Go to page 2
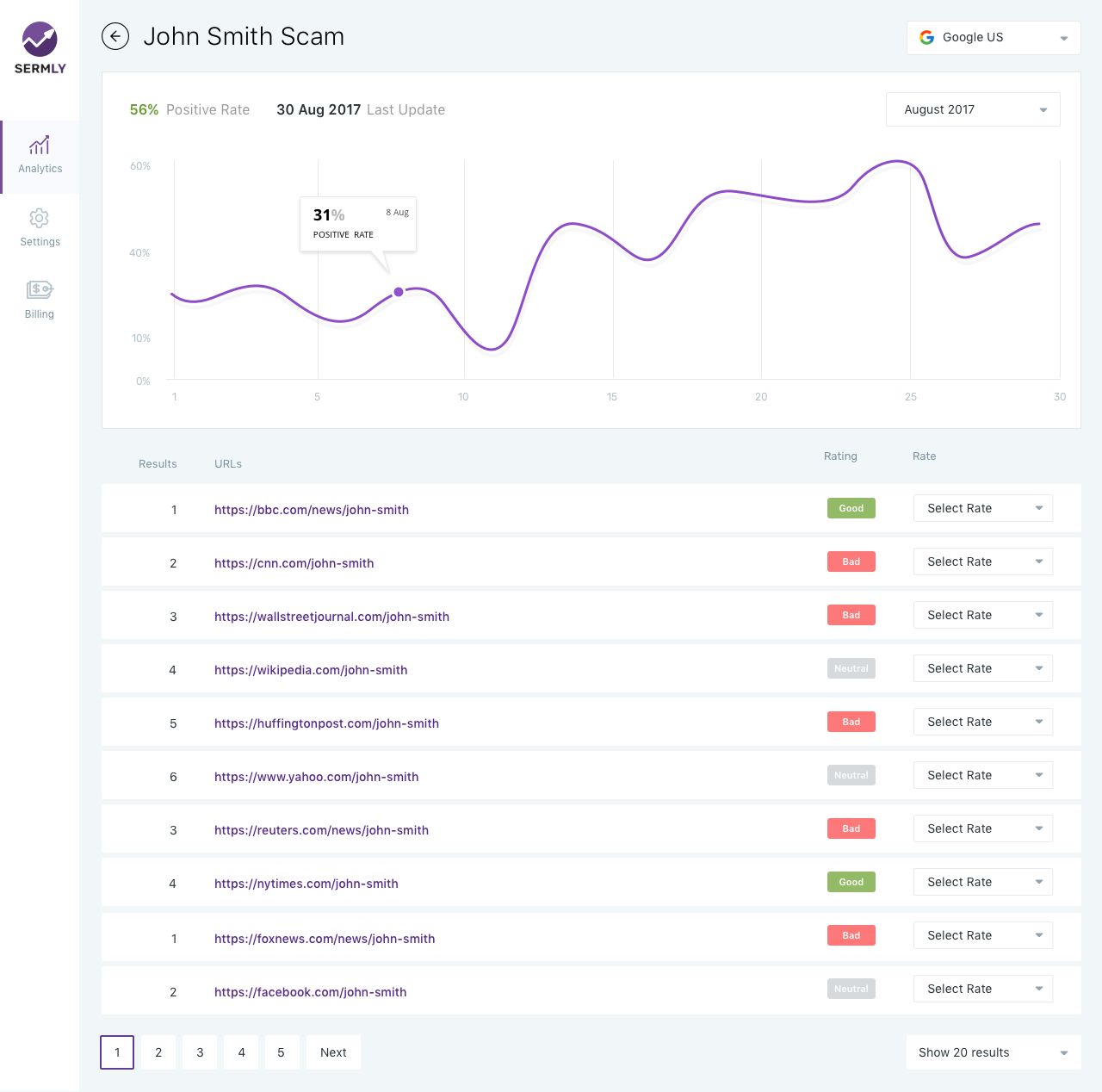The image size is (1102, 1092). pyautogui.click(x=158, y=1052)
